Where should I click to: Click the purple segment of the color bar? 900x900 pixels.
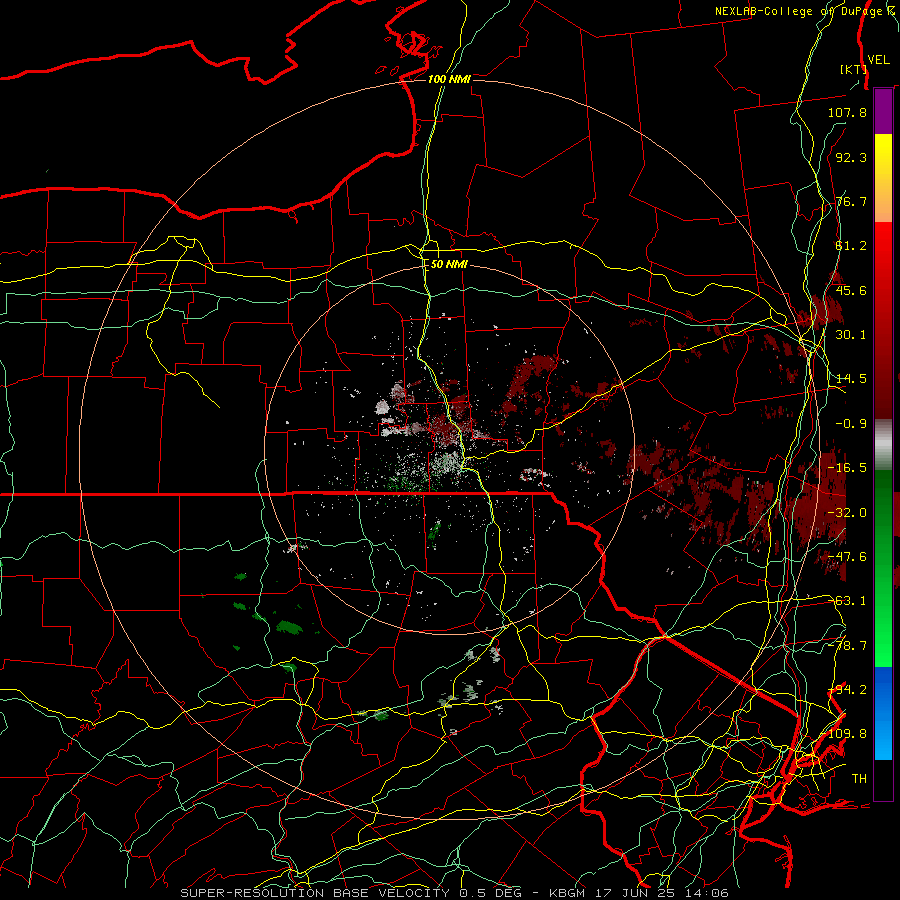coord(883,112)
